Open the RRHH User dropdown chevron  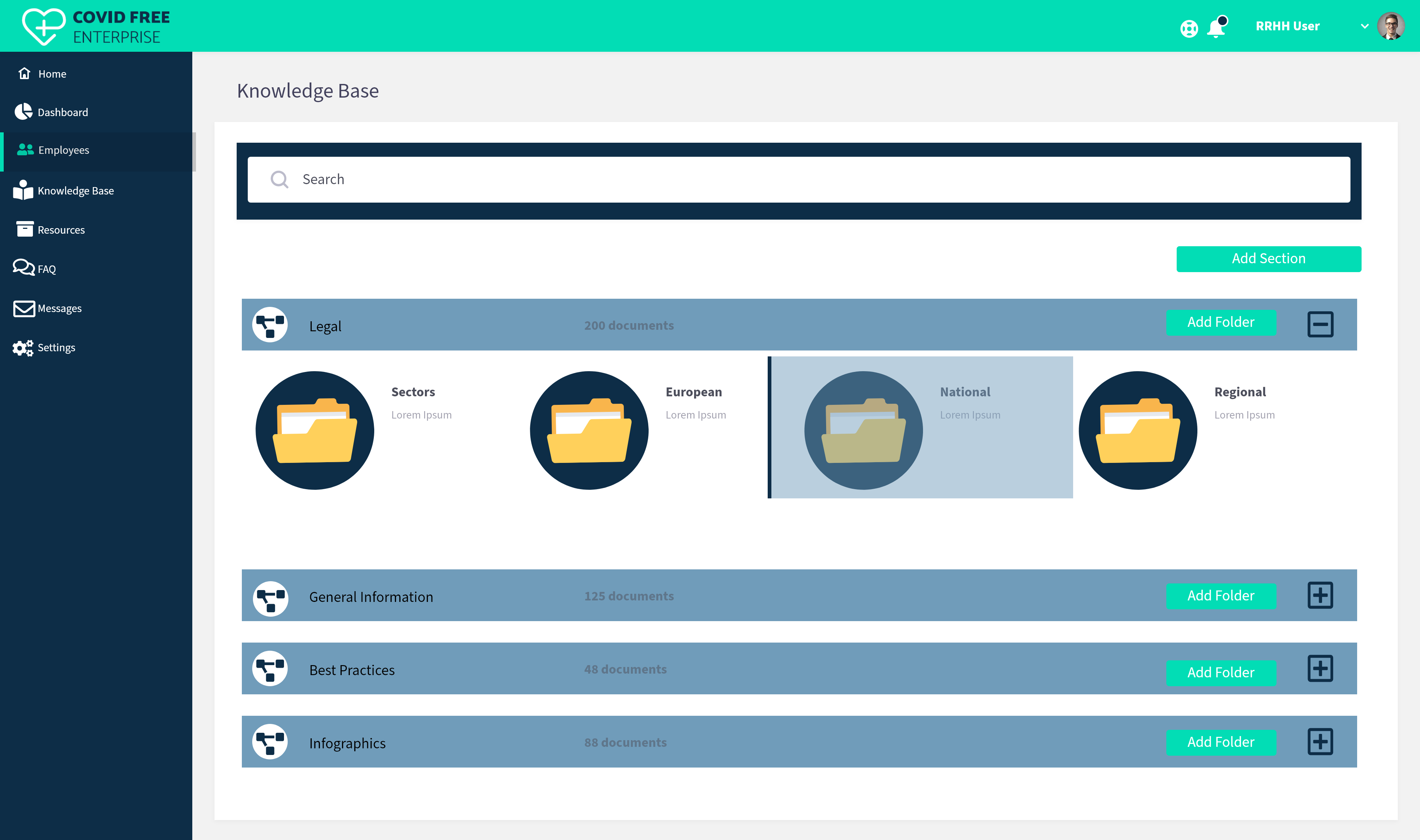click(1365, 27)
